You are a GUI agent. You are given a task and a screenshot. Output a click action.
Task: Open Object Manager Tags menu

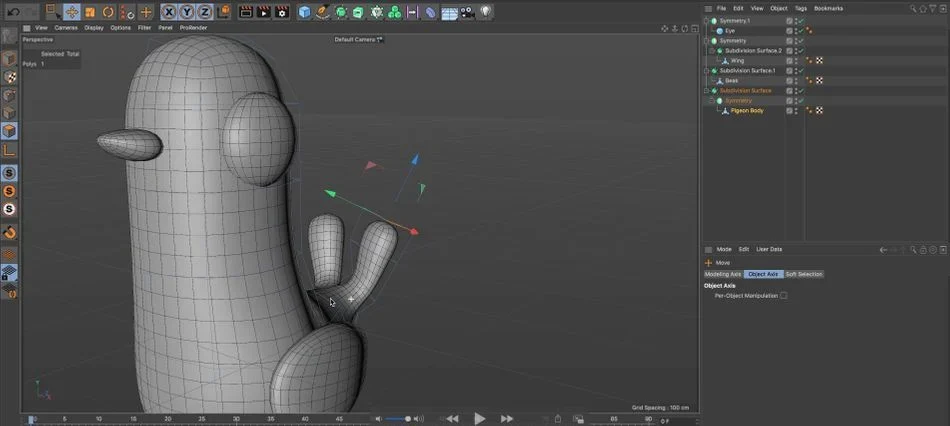(800, 8)
